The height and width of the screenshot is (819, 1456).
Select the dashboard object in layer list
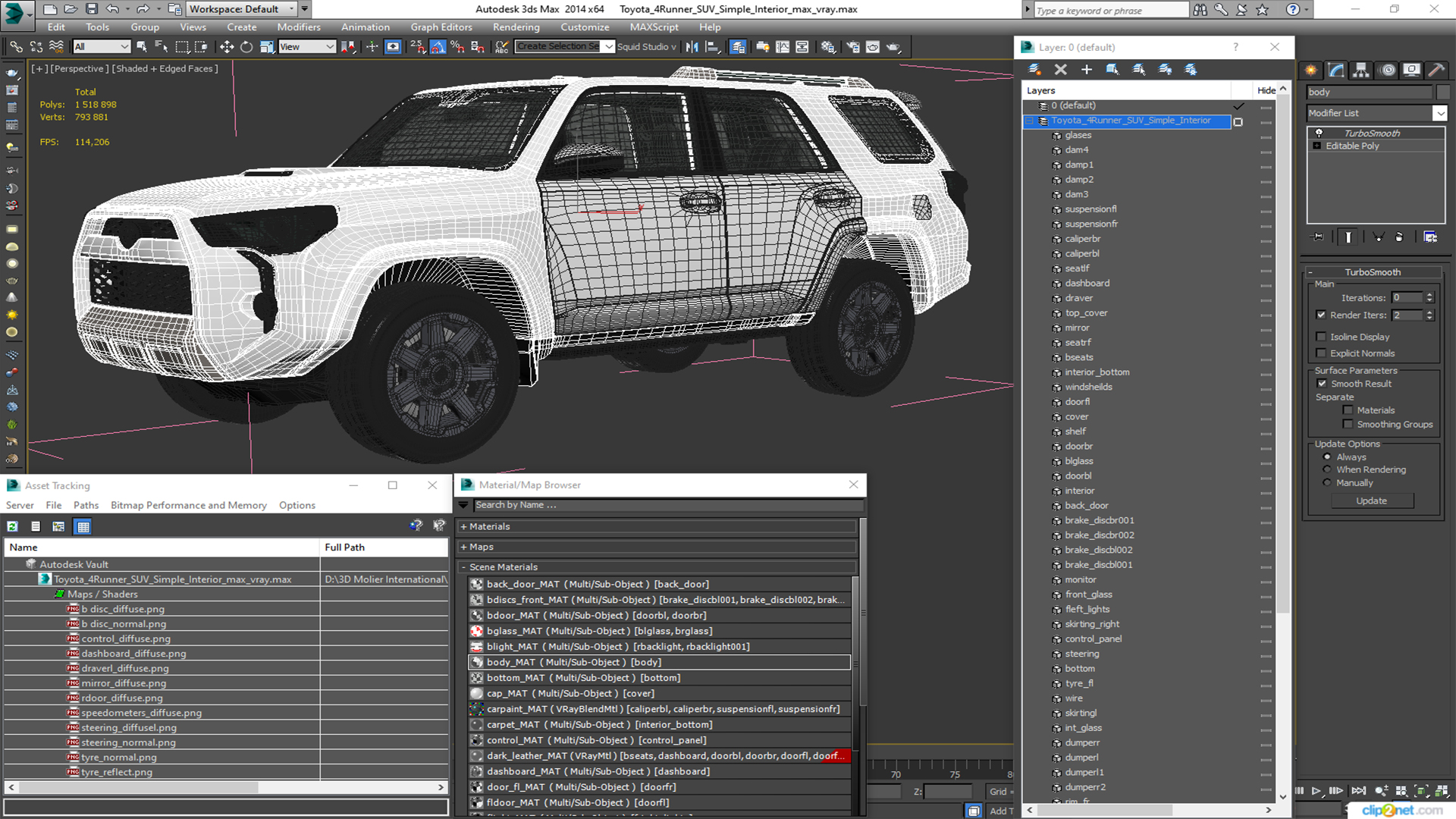tap(1087, 283)
